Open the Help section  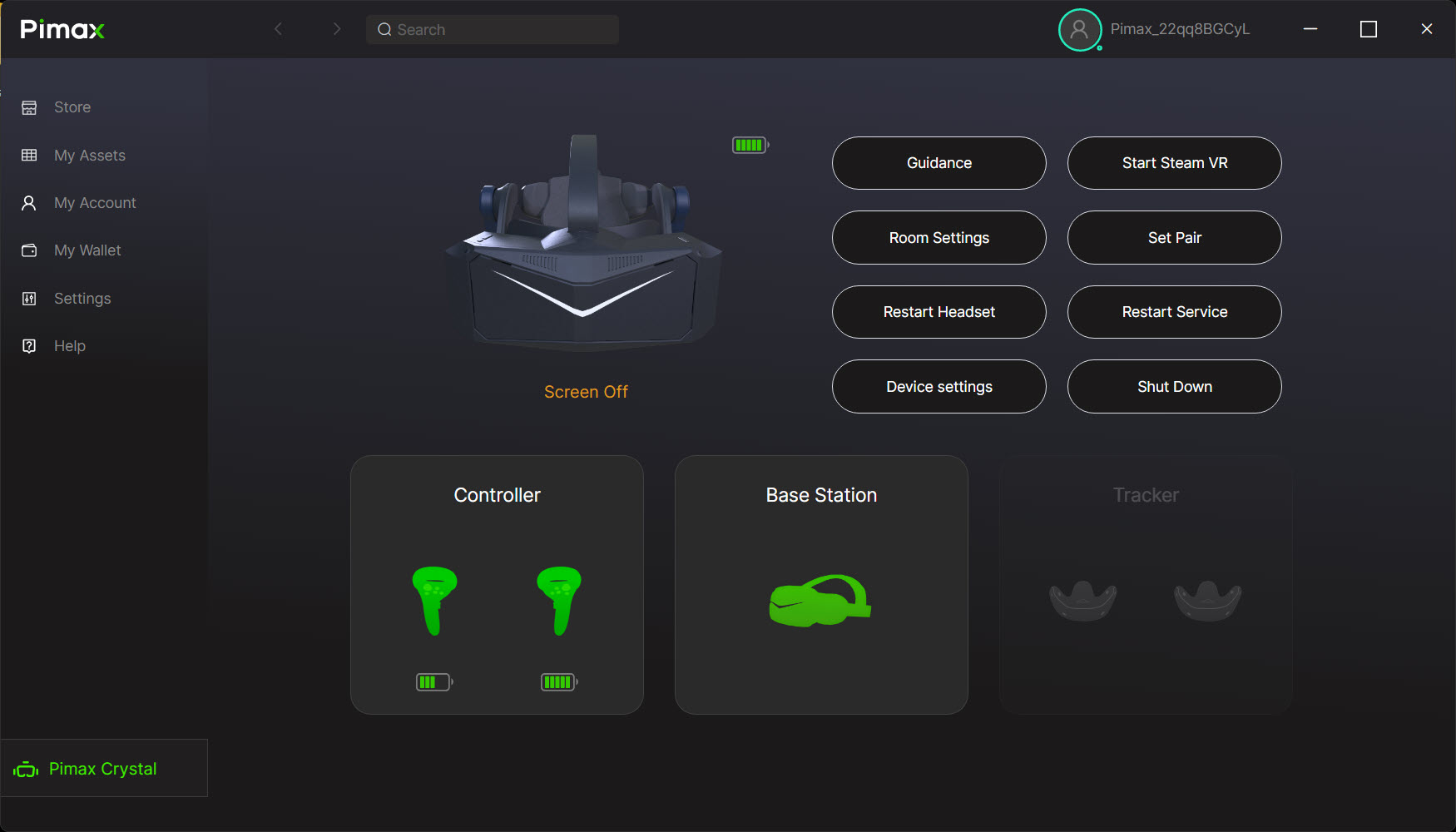coord(69,345)
